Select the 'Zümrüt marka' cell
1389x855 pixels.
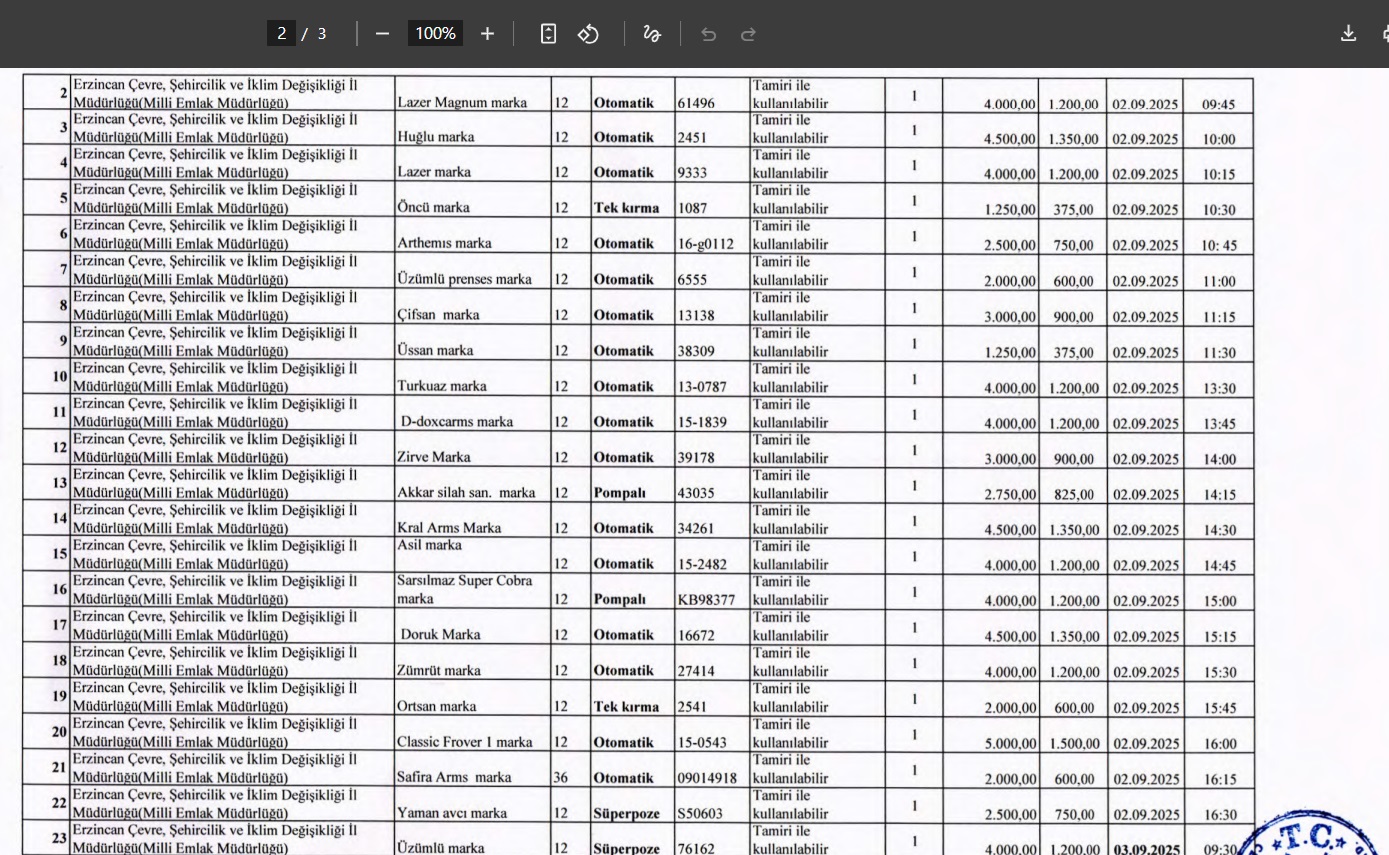pyautogui.click(x=439, y=671)
